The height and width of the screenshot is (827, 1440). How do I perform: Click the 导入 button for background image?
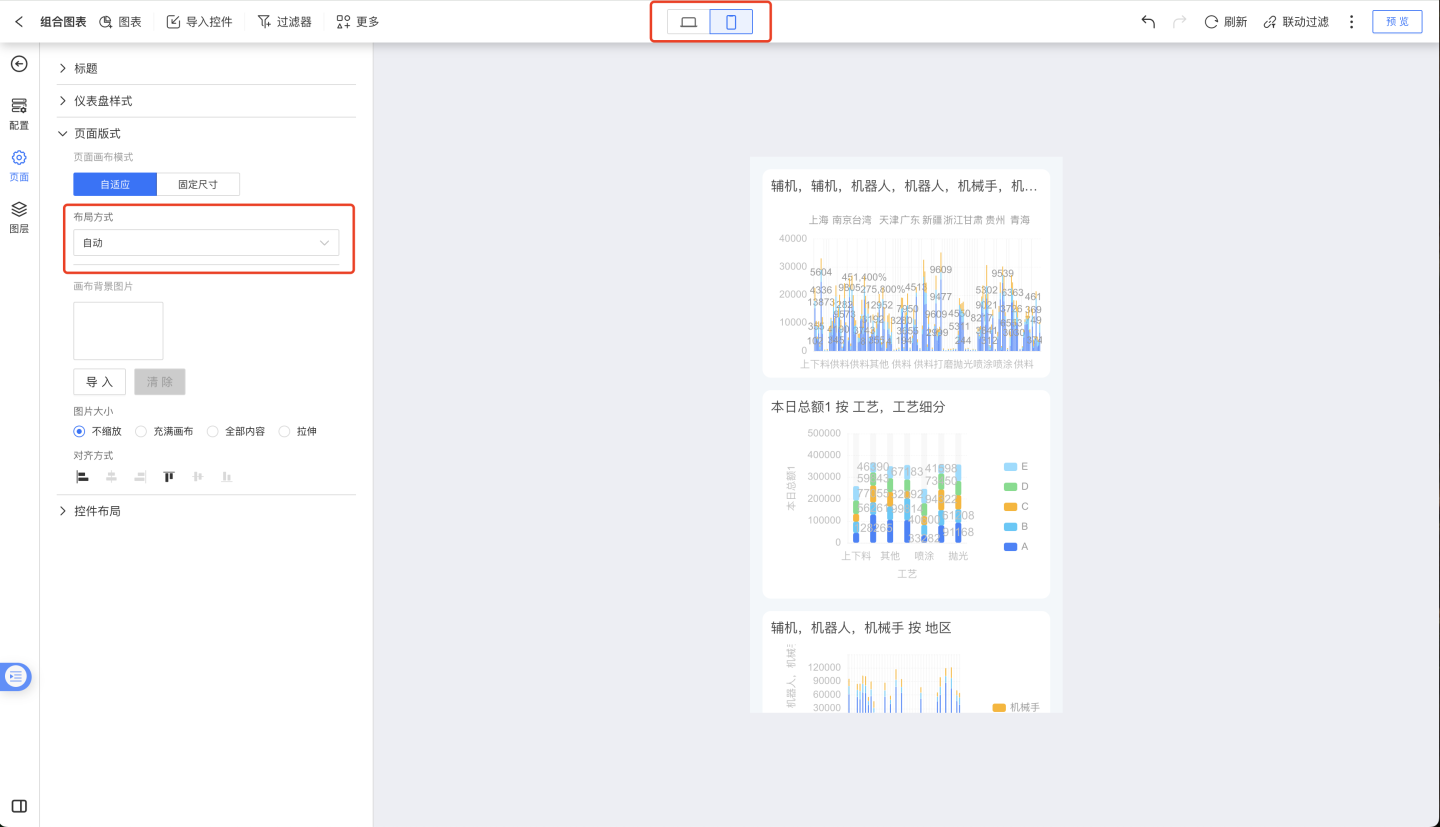pyautogui.click(x=99, y=382)
